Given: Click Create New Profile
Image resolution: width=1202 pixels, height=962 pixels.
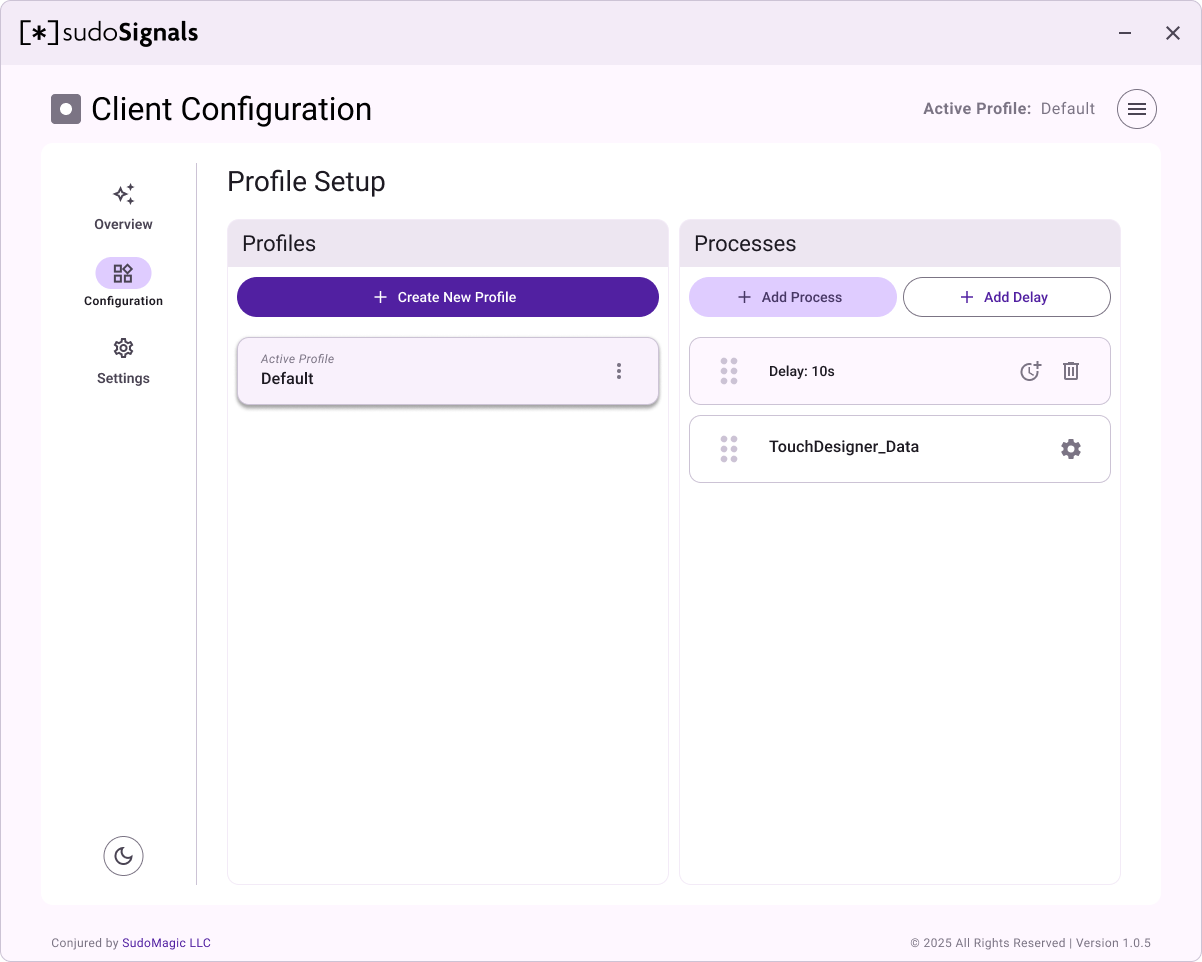Looking at the screenshot, I should 447,297.
